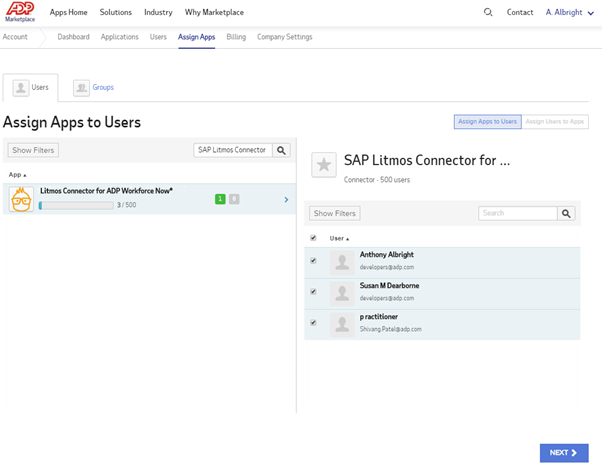
Task: Click the name Susan M Dearborne
Action: point(389,286)
